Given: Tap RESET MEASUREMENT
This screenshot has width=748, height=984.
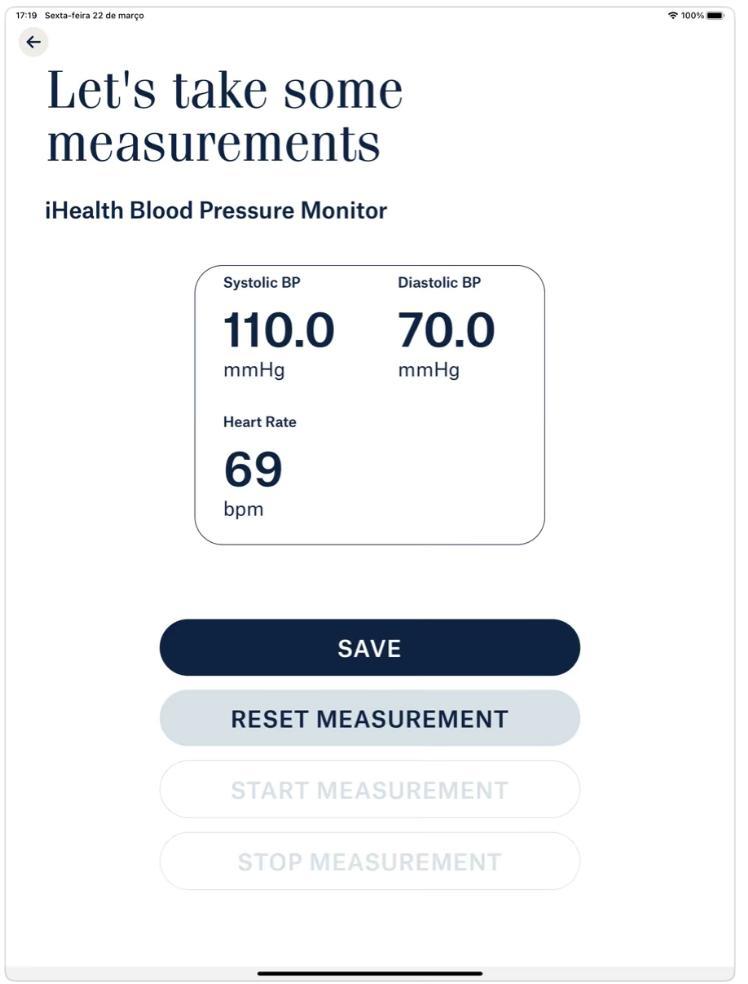Looking at the screenshot, I should point(370,718).
